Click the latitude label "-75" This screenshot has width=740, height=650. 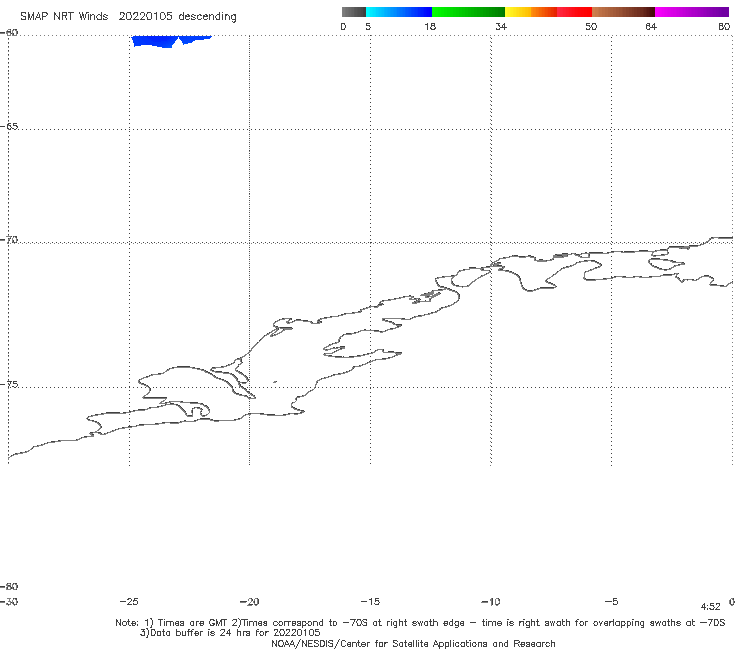click(x=9, y=385)
